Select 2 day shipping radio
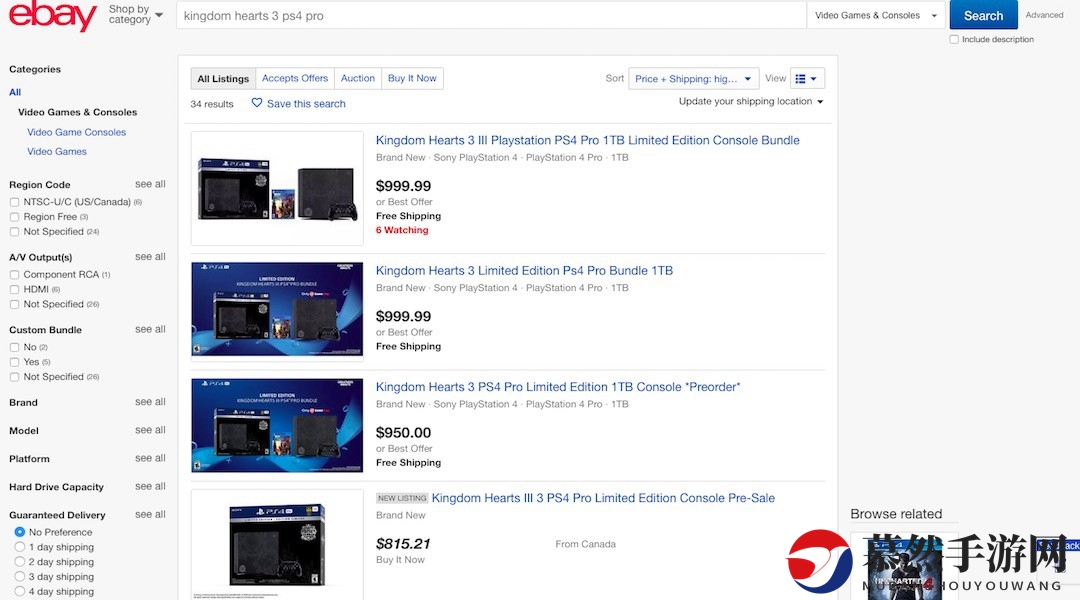This screenshot has height=600, width=1080. [x=19, y=561]
